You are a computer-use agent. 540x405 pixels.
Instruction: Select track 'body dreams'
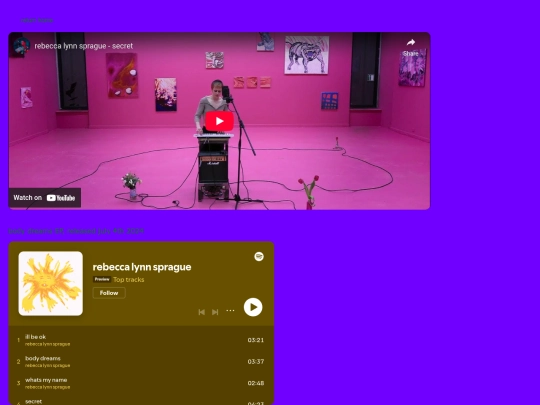coord(141,361)
